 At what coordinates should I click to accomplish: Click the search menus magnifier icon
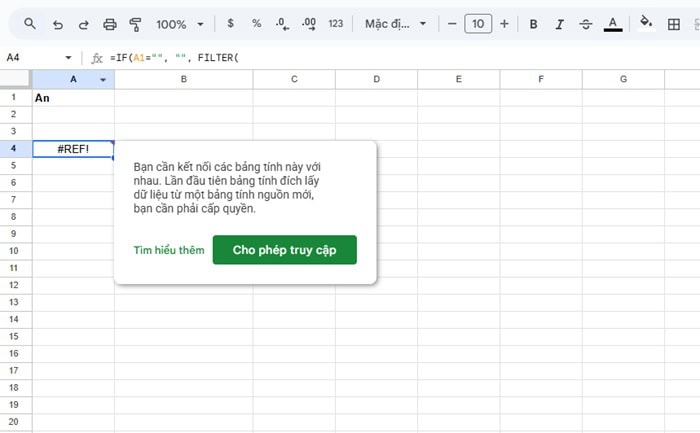(30, 23)
